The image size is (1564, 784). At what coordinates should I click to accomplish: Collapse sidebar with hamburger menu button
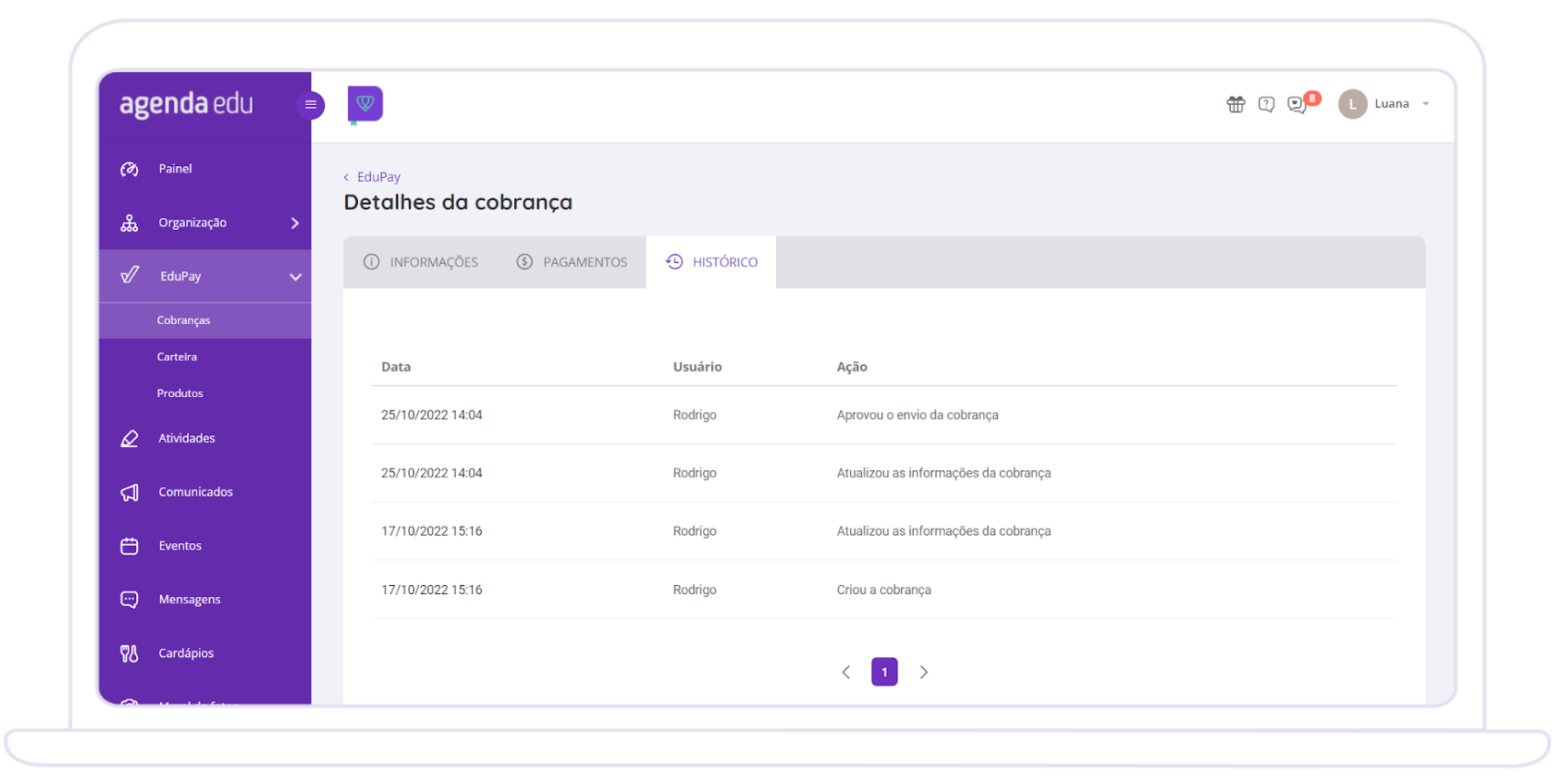(310, 105)
